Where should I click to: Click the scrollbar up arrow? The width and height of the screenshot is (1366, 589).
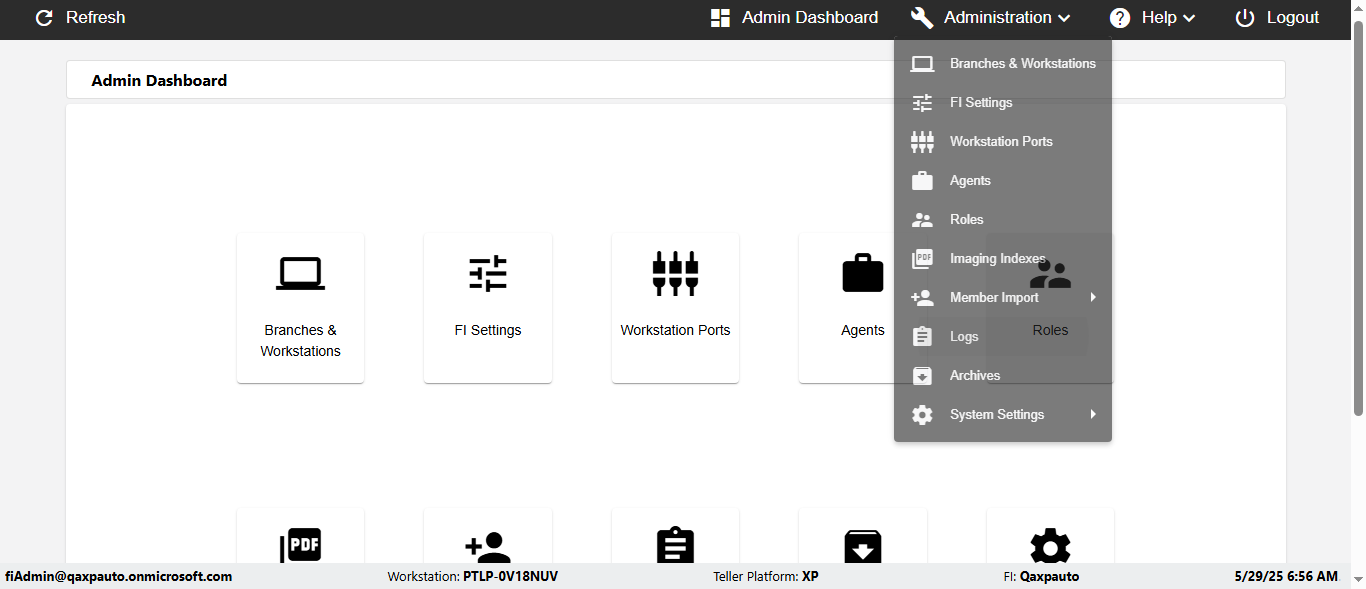point(1358,7)
